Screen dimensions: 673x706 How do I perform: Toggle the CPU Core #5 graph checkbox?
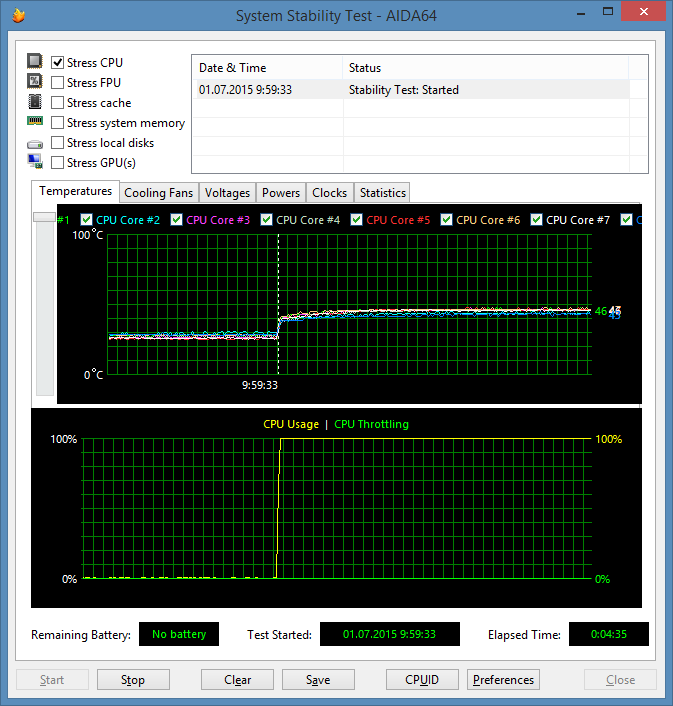click(x=356, y=220)
